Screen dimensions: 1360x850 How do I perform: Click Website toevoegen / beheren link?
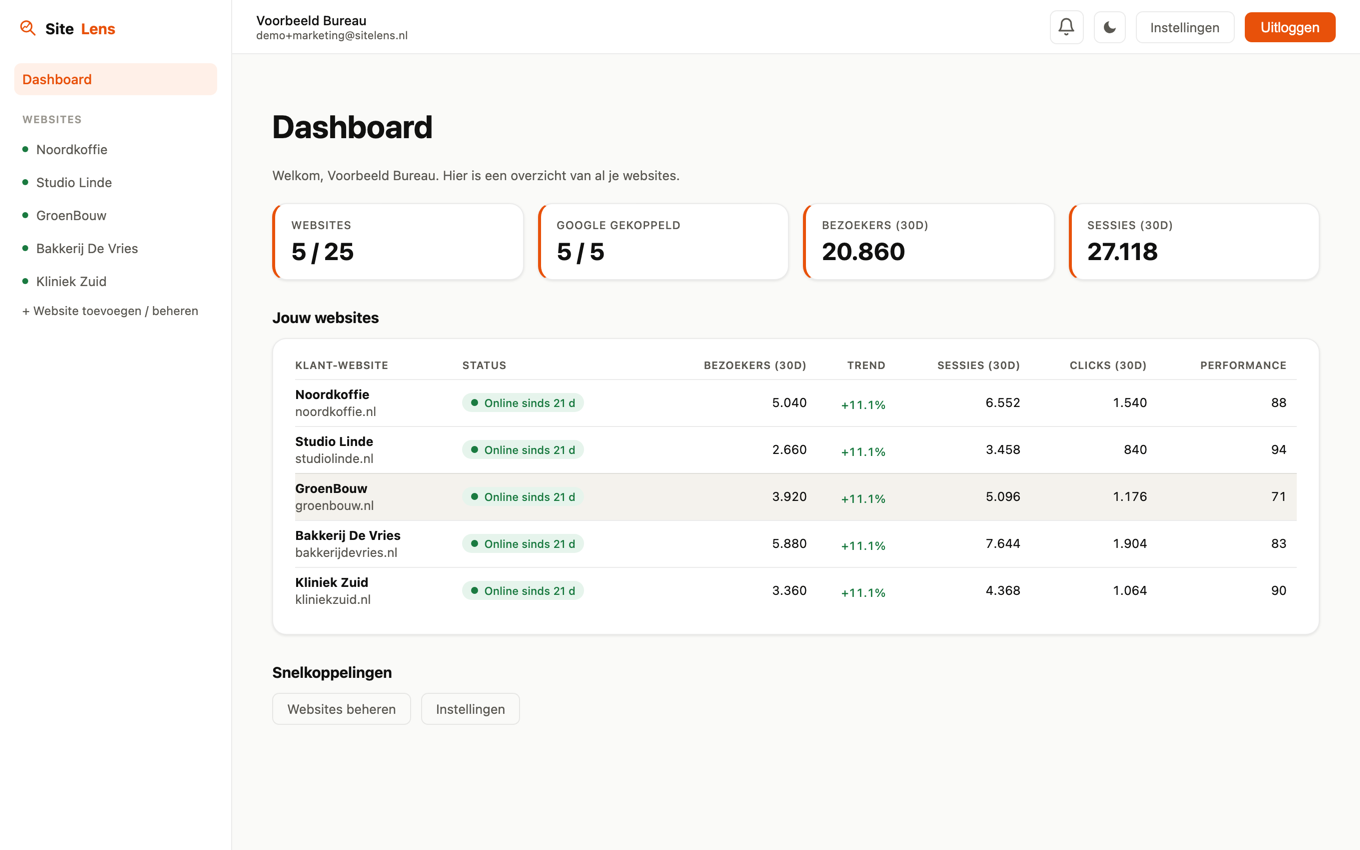(x=110, y=311)
